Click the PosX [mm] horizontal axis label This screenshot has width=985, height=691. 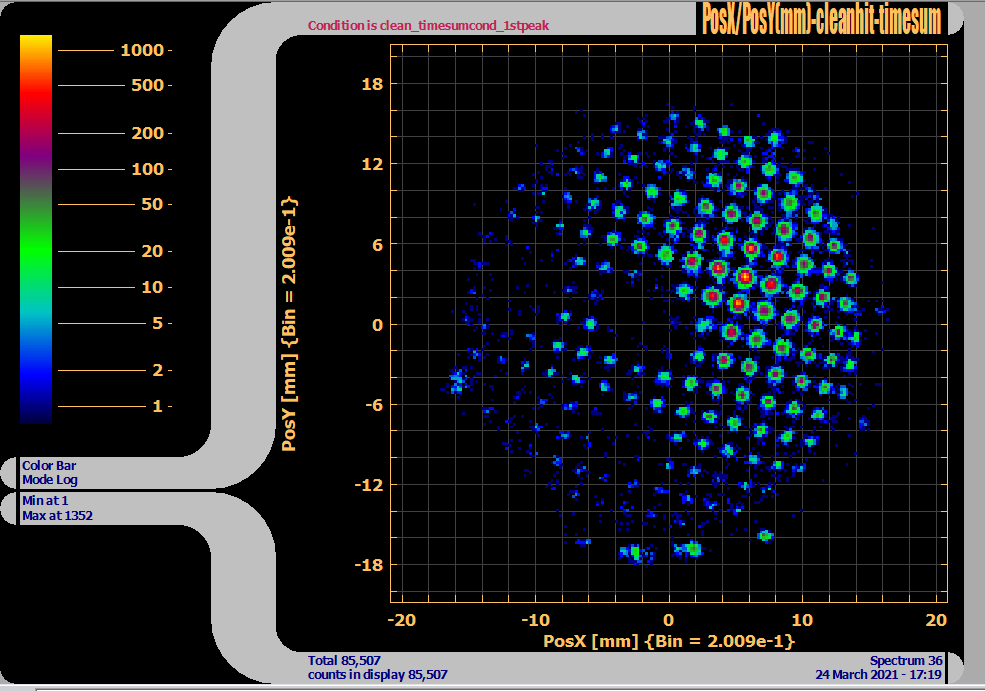668,639
